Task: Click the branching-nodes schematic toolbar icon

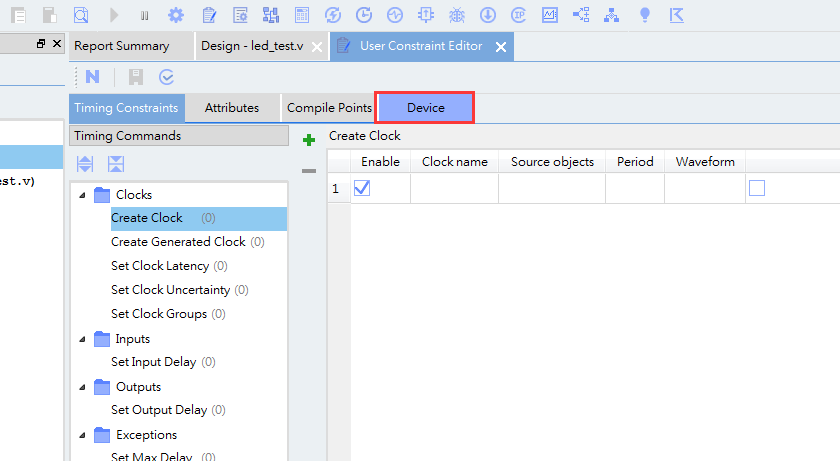Action: tap(581, 15)
